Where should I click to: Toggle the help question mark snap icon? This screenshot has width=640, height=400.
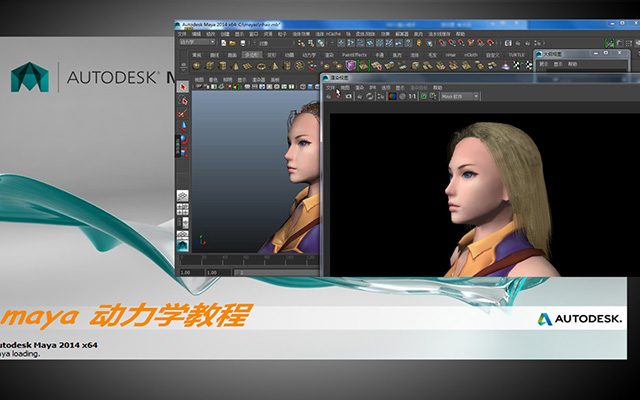(408, 43)
